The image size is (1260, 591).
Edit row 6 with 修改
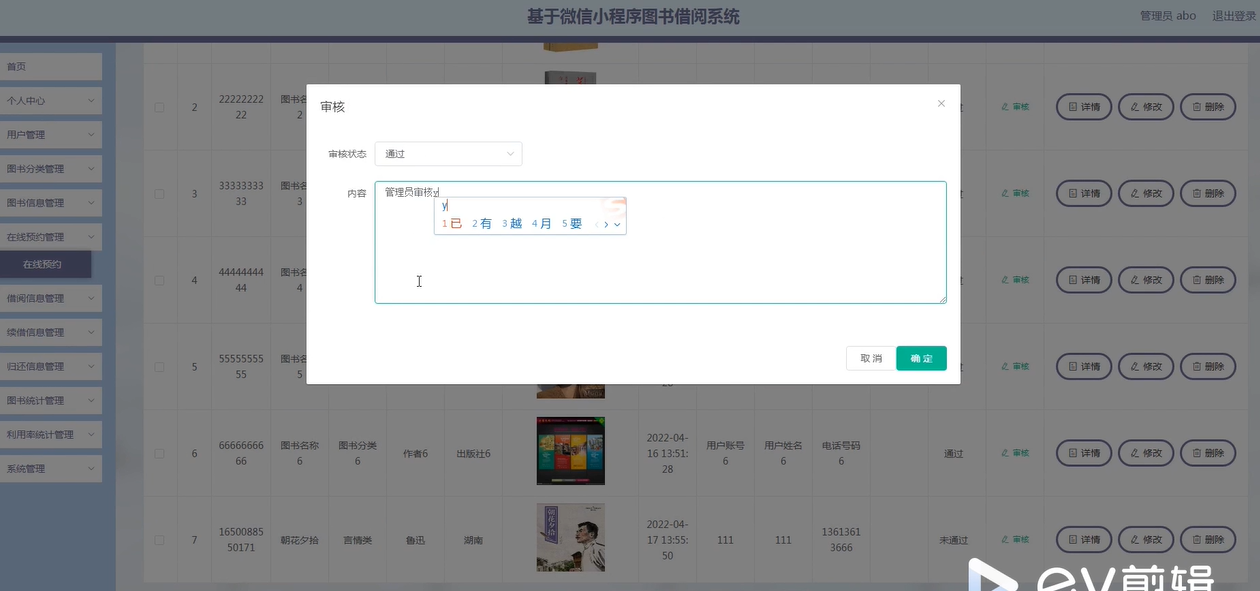1146,453
